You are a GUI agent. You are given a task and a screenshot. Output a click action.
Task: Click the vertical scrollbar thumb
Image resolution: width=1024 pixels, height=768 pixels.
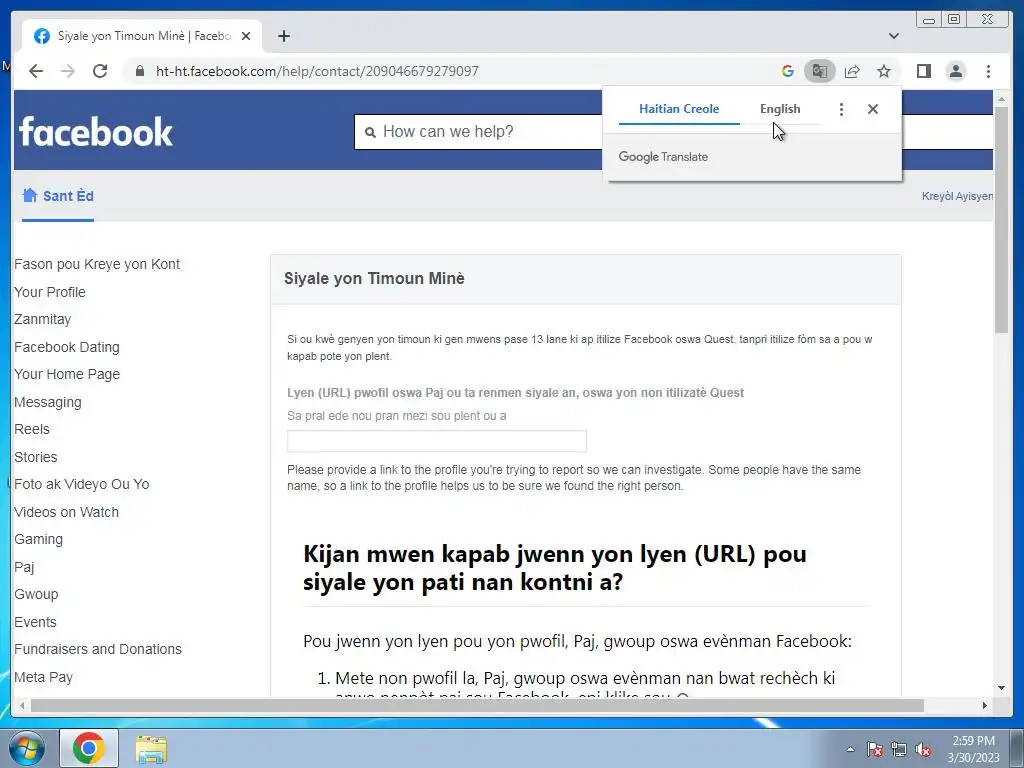[1001, 219]
